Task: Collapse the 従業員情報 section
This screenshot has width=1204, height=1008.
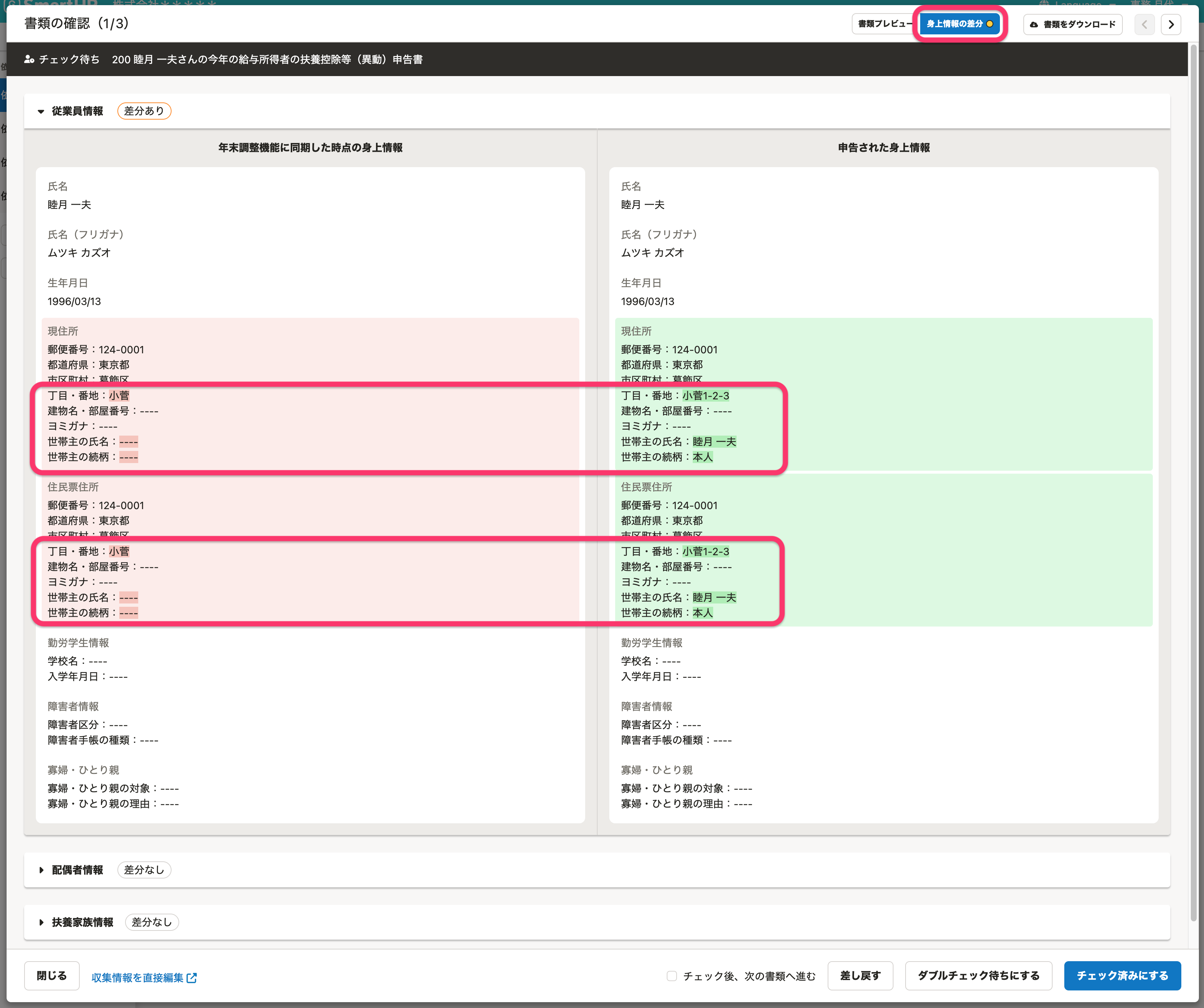Action: (x=41, y=111)
